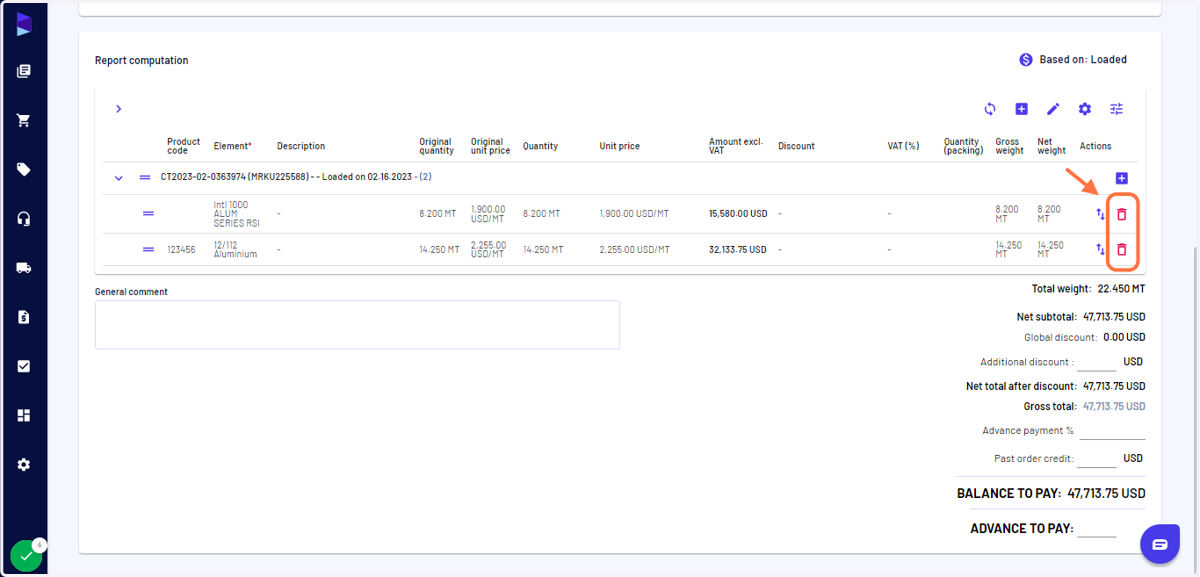1200x577 pixels.
Task: Open the headset support sidebar icon
Action: click(x=24, y=219)
